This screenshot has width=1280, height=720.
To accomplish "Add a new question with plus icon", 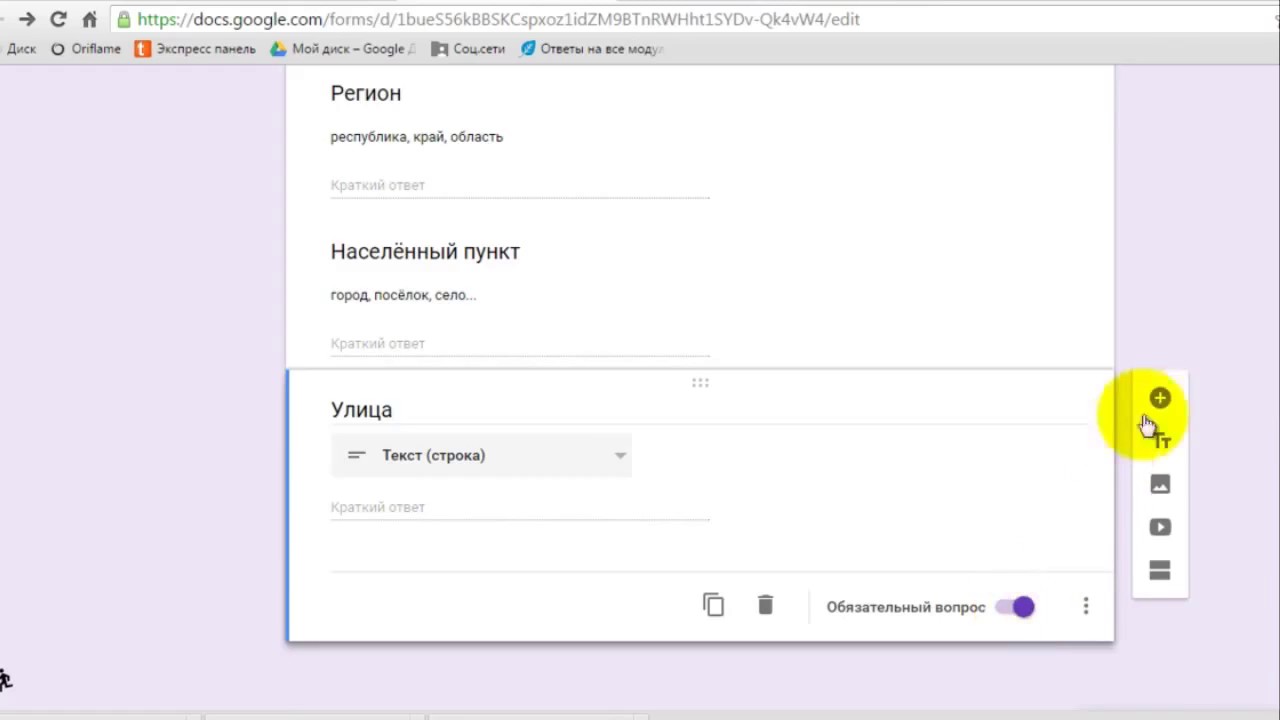I will coord(1160,399).
